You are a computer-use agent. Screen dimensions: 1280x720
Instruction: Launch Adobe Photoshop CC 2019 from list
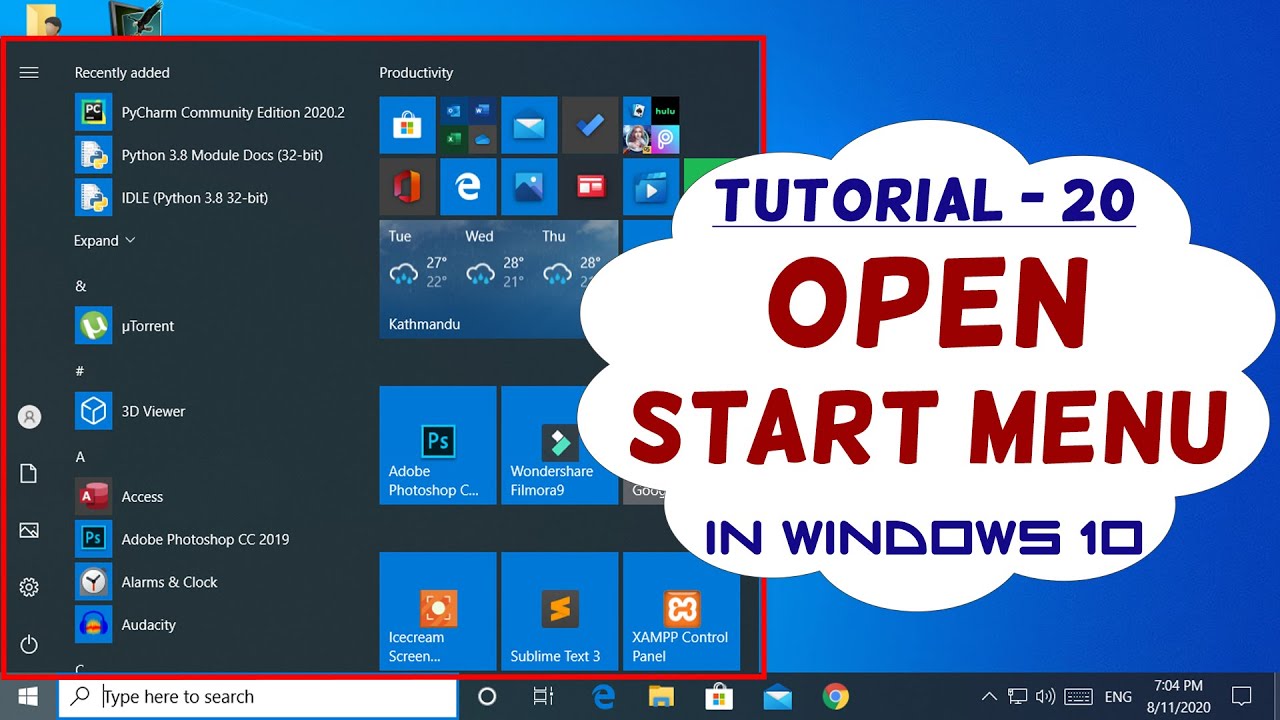(x=182, y=539)
